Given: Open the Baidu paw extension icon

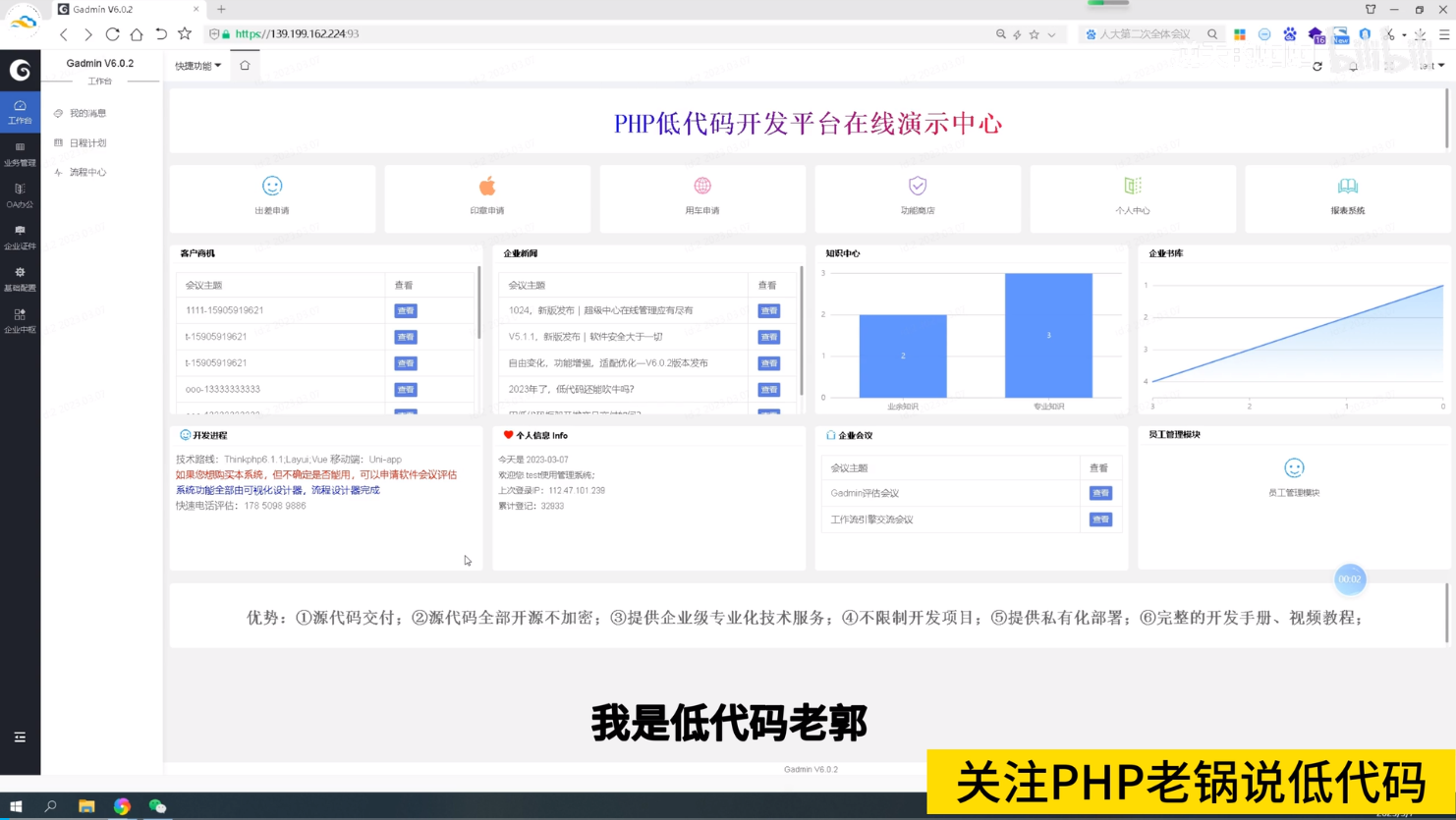Looking at the screenshot, I should coord(1290,34).
